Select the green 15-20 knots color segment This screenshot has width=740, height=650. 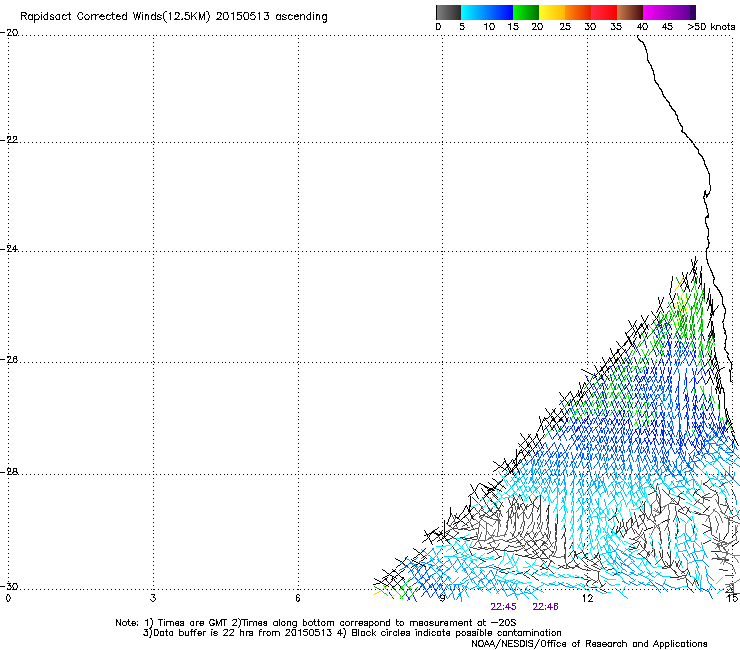(x=526, y=12)
